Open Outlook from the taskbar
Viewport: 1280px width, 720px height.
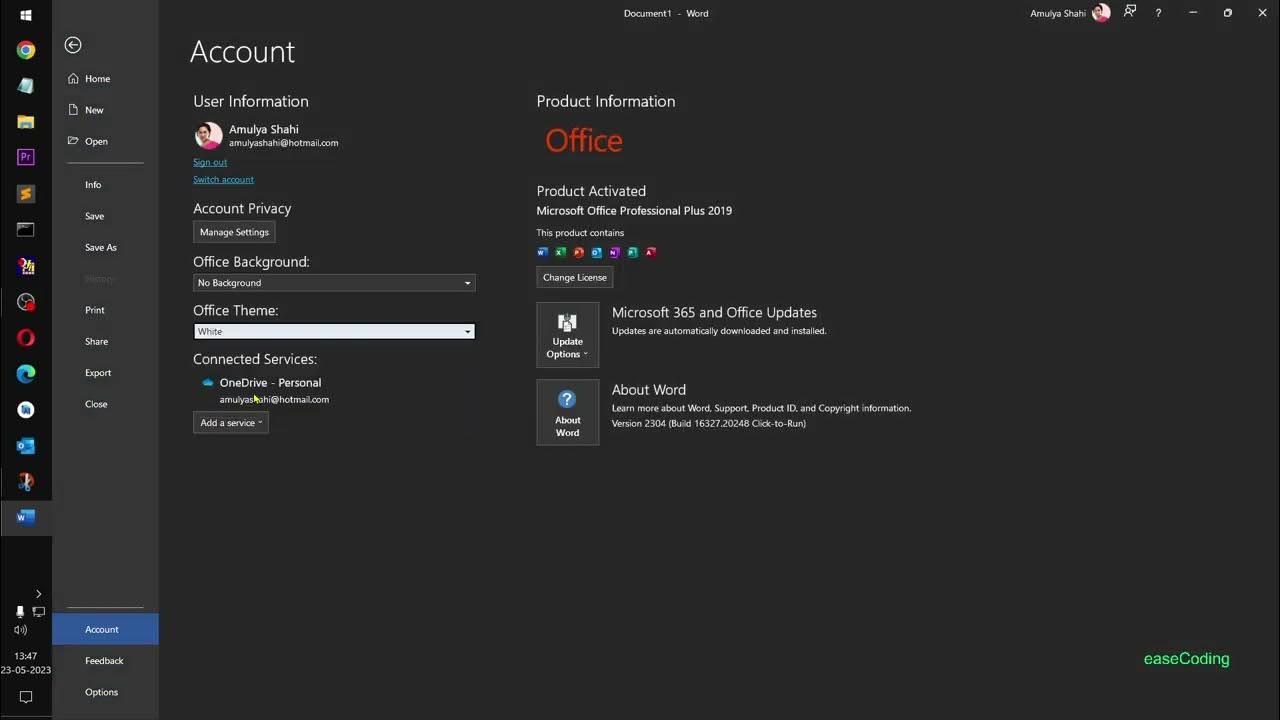point(26,446)
